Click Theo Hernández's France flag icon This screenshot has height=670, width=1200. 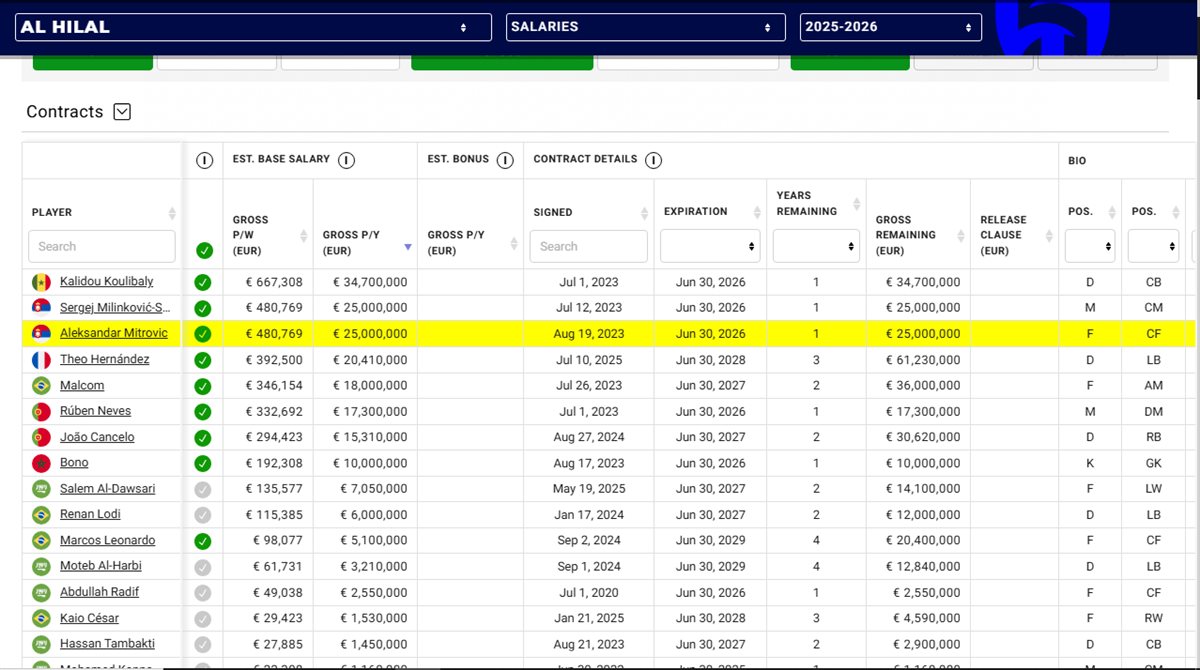[41, 360]
